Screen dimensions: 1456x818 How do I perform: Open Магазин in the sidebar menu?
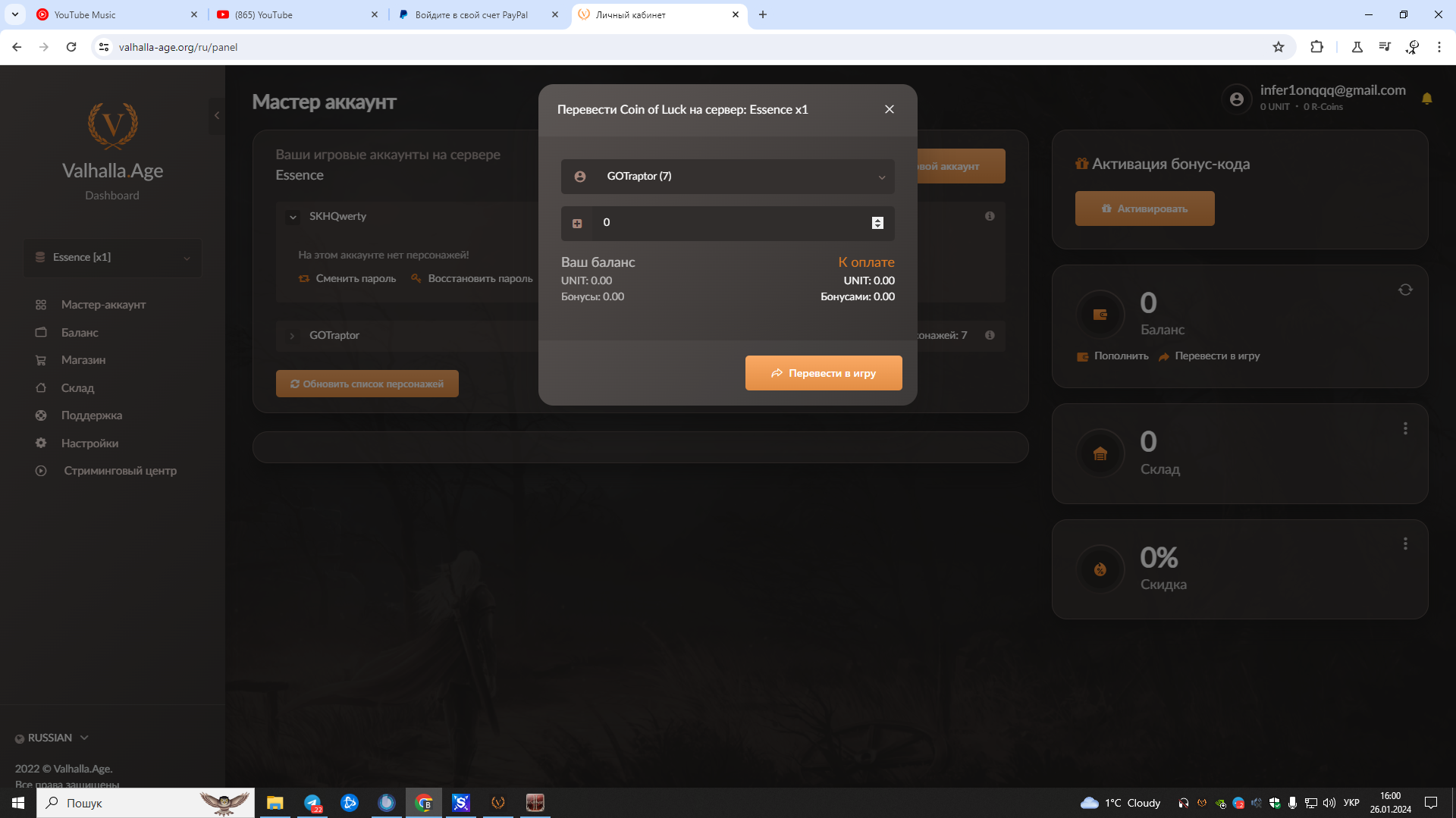pyautogui.click(x=83, y=360)
